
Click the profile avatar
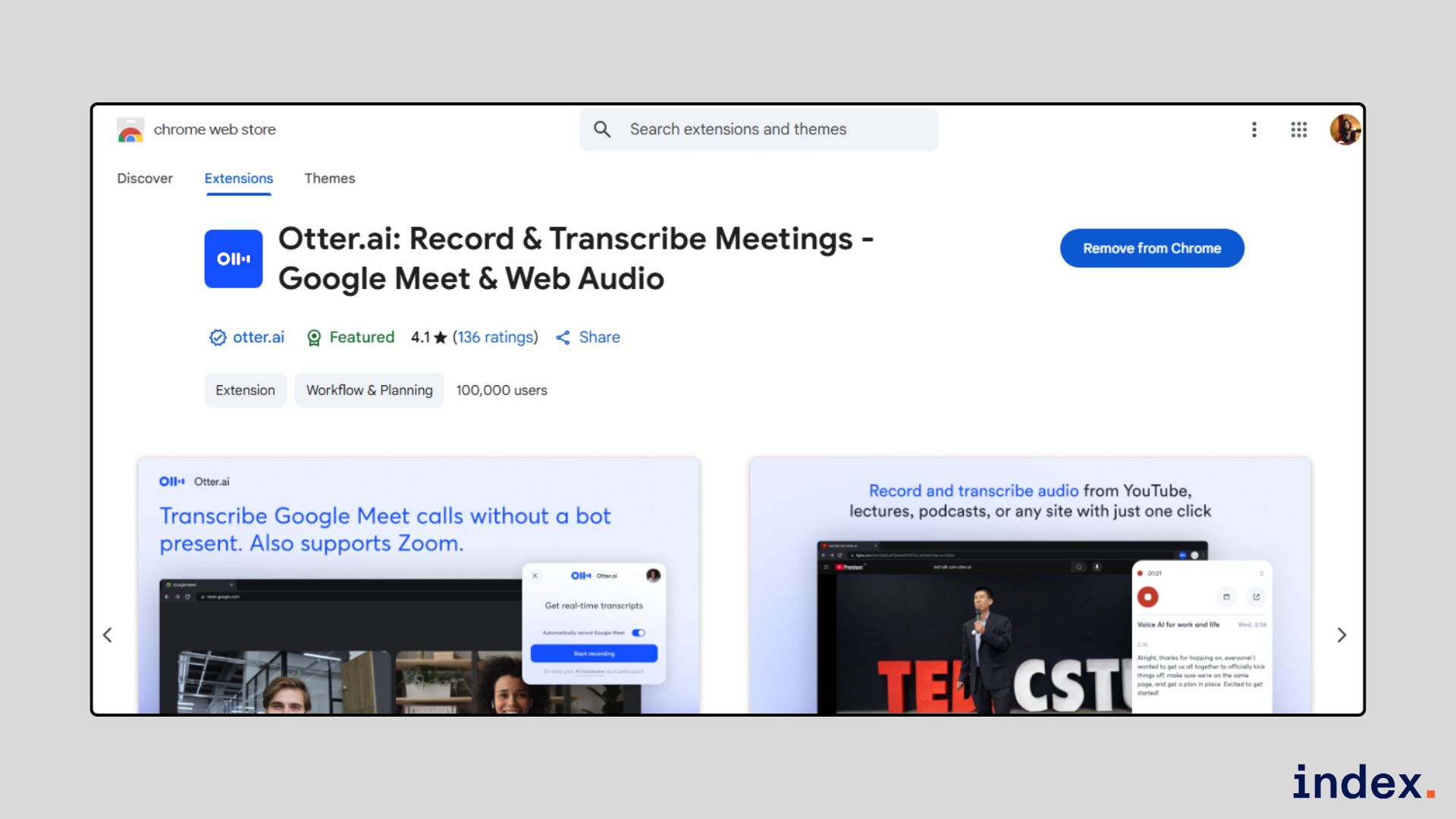pyautogui.click(x=1345, y=130)
